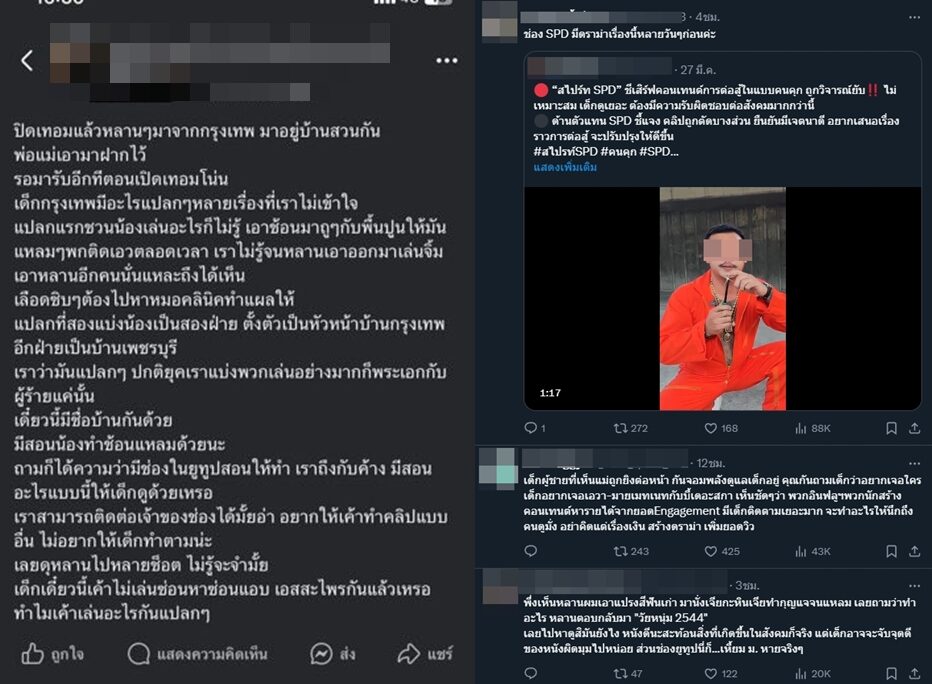
Task: Send the post with the Messenger ส่ง icon
Action: coord(333,654)
